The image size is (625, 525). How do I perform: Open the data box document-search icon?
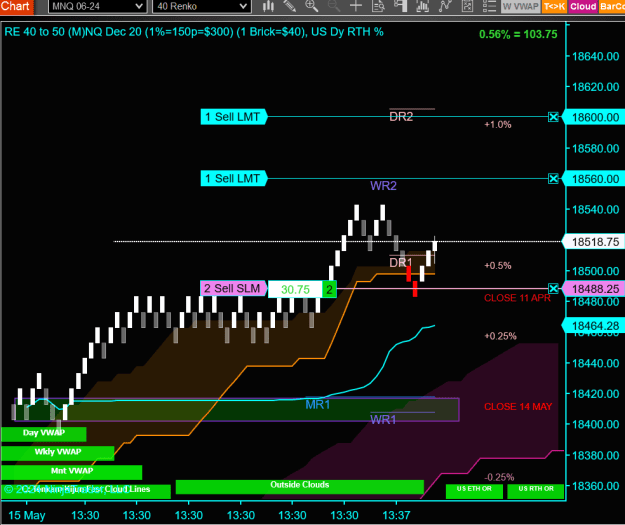point(378,6)
